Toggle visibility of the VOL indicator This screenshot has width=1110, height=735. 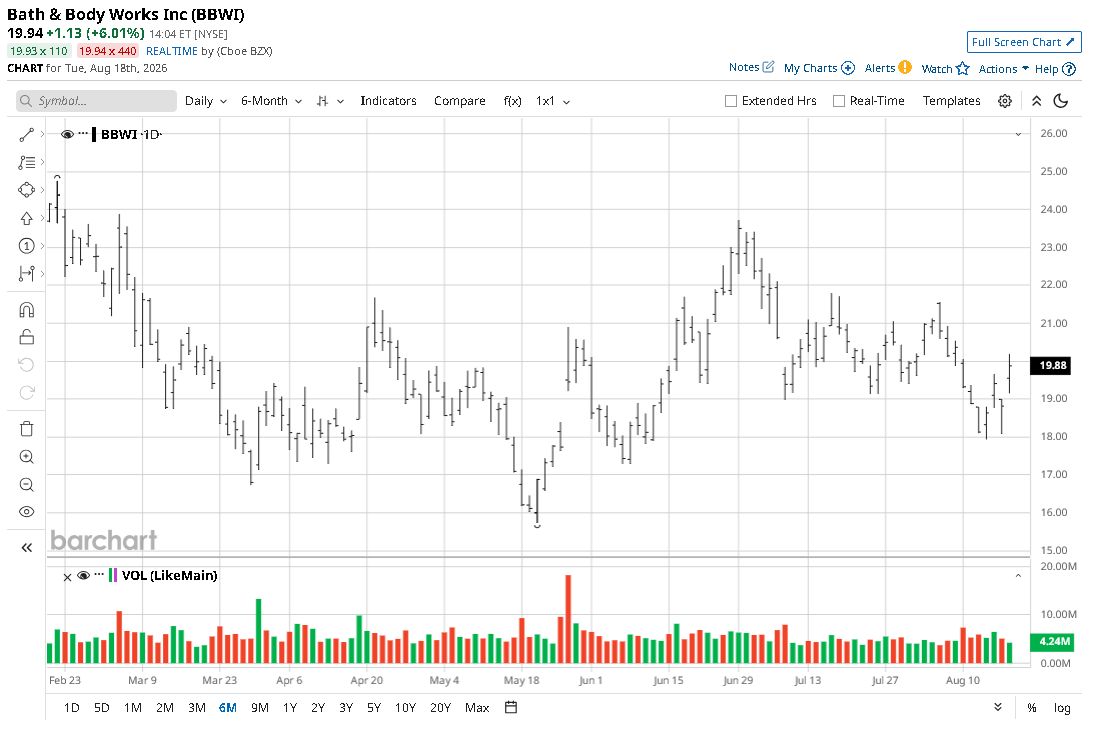pyautogui.click(x=84, y=576)
